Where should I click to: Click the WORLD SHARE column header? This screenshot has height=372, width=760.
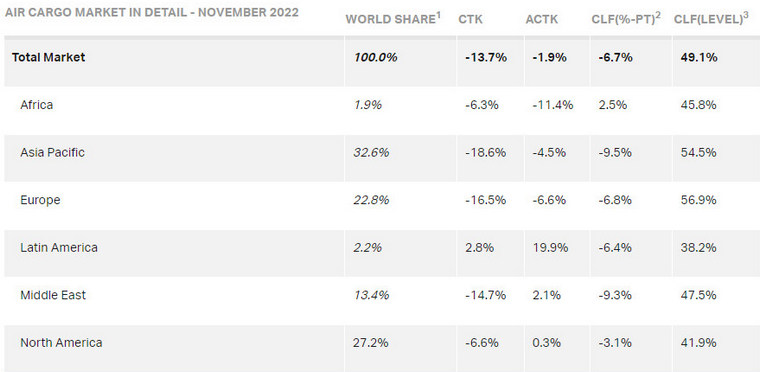pyautogui.click(x=393, y=18)
